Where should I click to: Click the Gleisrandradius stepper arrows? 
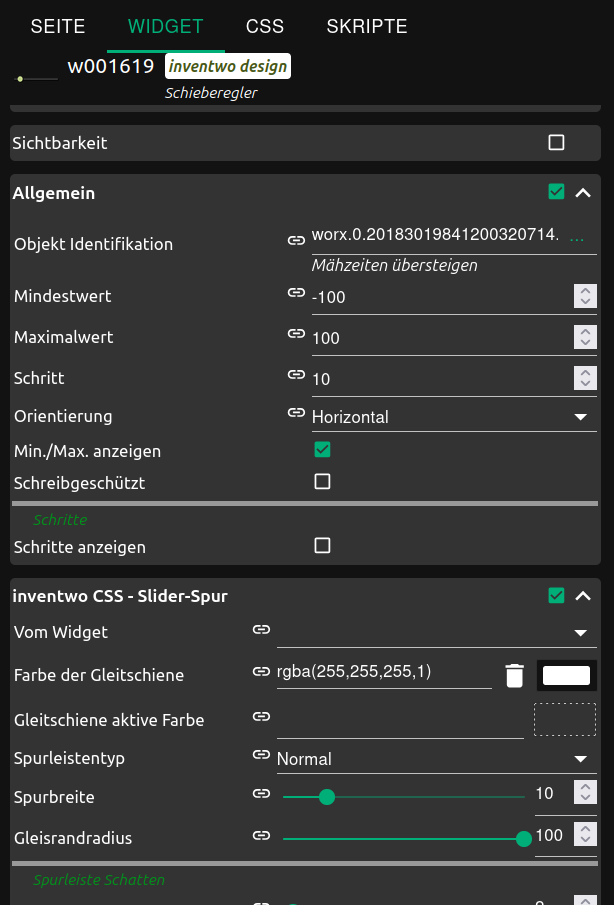click(x=585, y=833)
